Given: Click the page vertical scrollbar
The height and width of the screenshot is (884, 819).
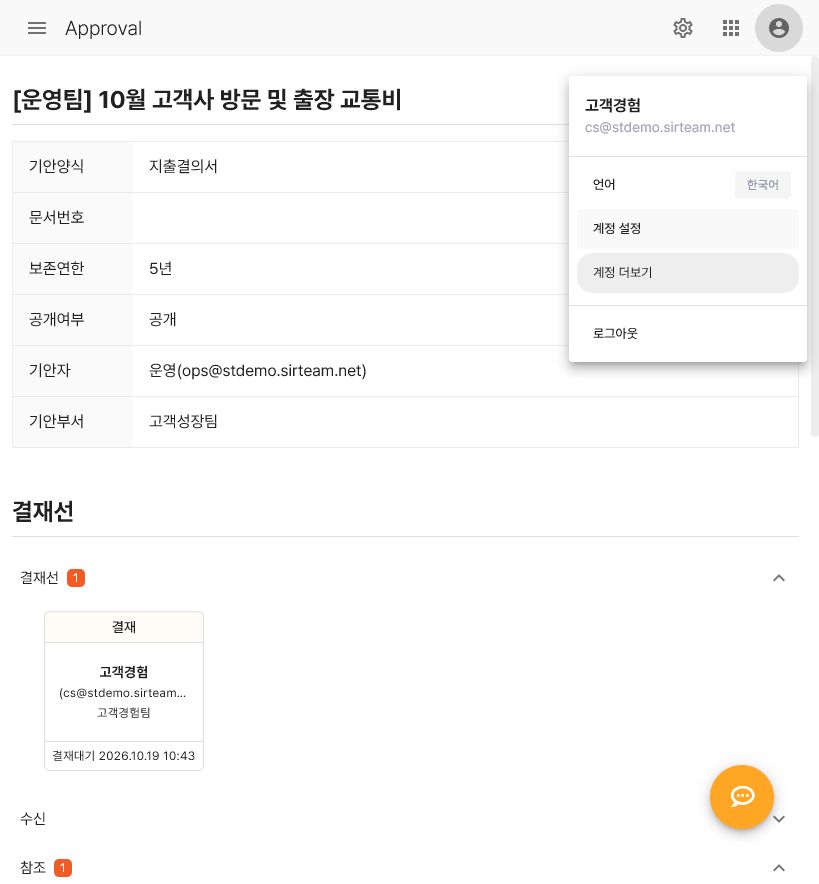Looking at the screenshot, I should tap(814, 246).
